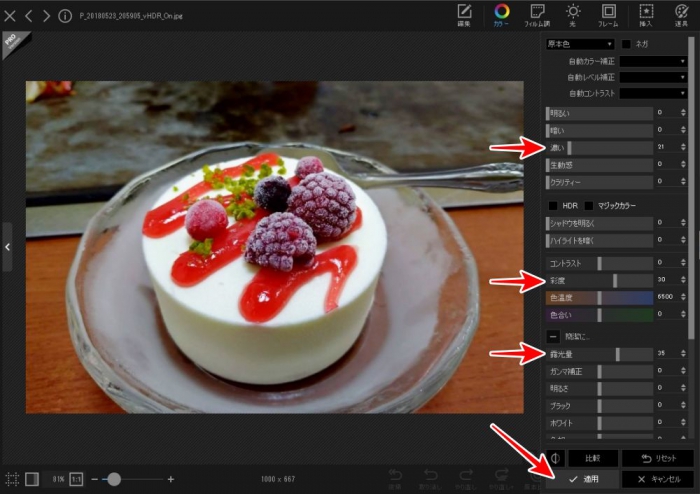Open the 原本色 preset dropdown

coord(580,44)
